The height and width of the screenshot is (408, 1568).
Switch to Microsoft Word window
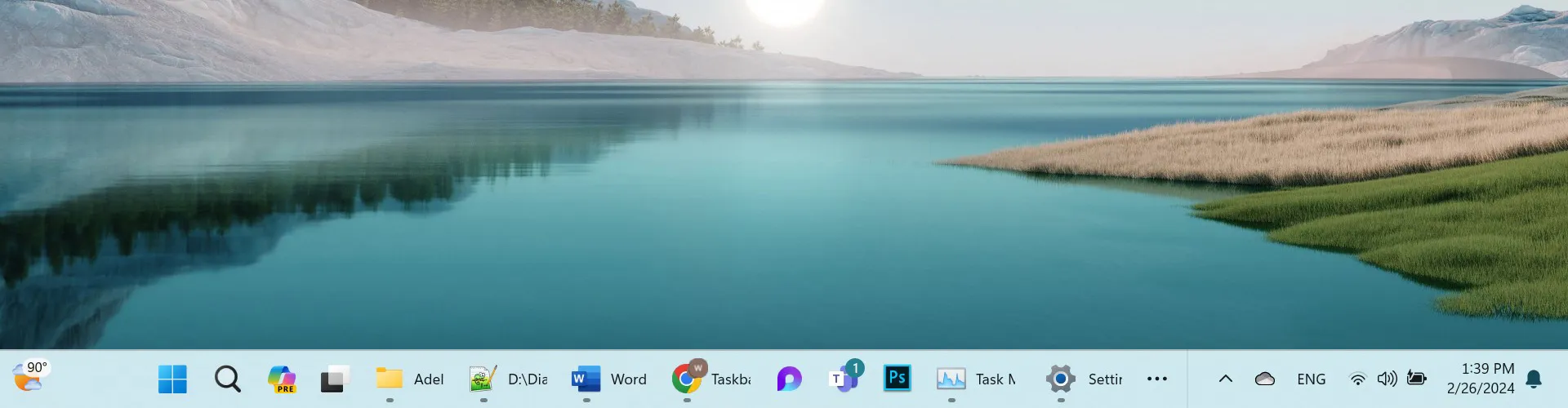click(x=609, y=379)
